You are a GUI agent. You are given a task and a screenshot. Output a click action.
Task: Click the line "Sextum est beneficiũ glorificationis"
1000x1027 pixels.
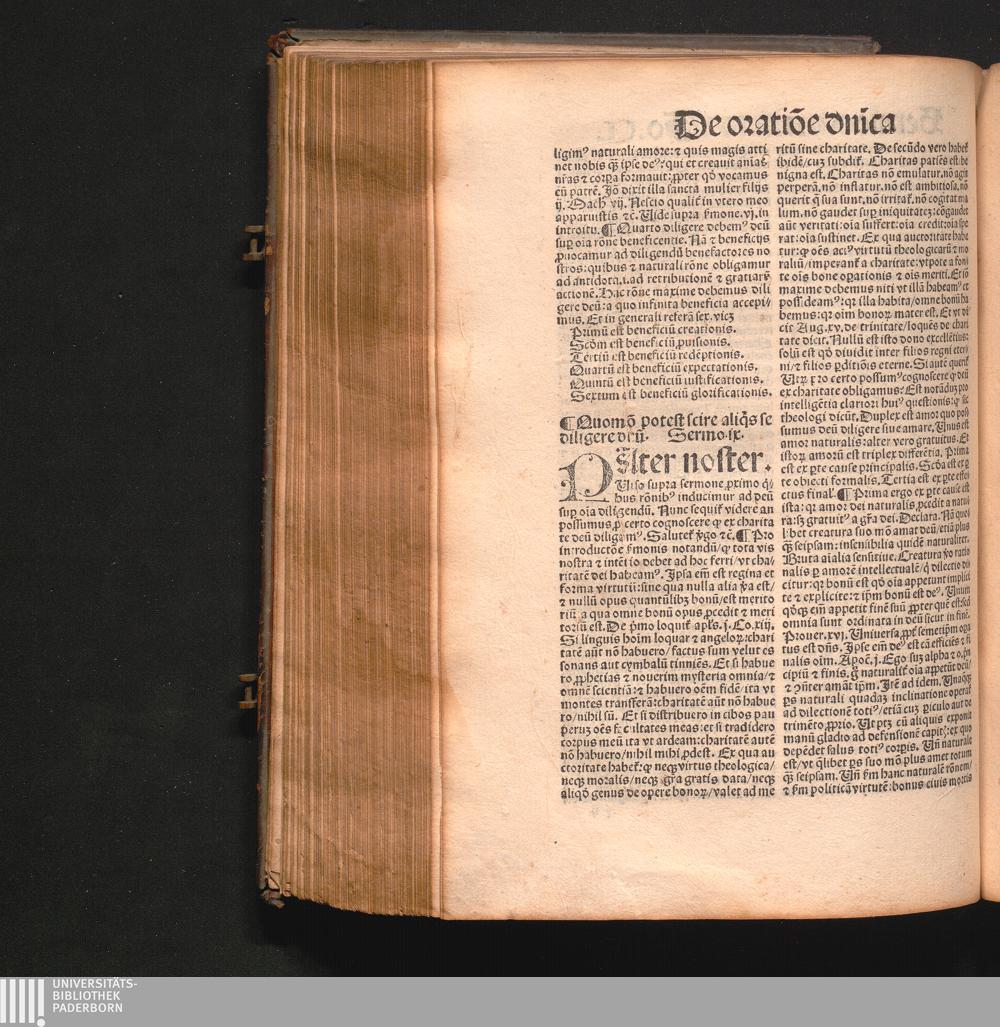[670, 393]
